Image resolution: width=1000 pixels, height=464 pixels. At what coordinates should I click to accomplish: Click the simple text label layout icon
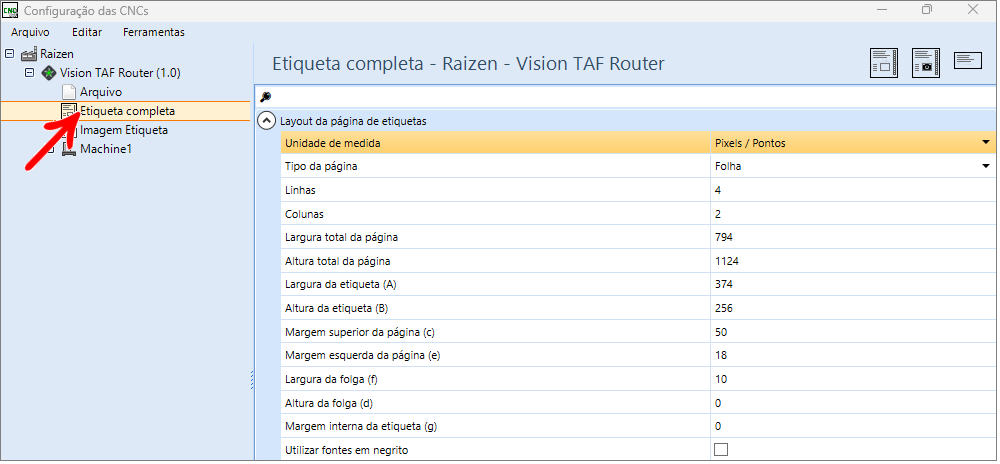pyautogui.click(x=969, y=62)
